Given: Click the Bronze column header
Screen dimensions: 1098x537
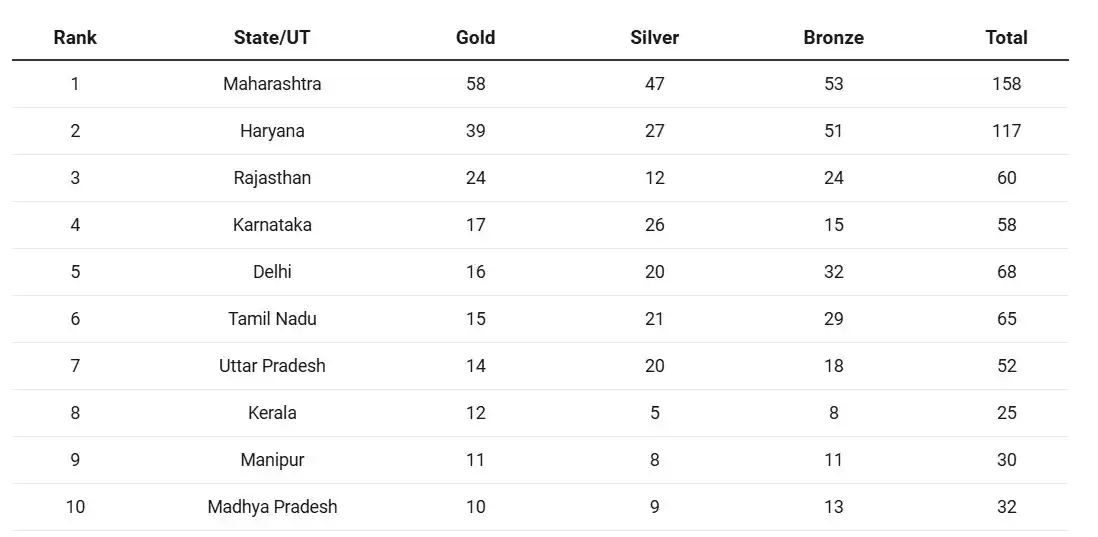Looking at the screenshot, I should (833, 37).
